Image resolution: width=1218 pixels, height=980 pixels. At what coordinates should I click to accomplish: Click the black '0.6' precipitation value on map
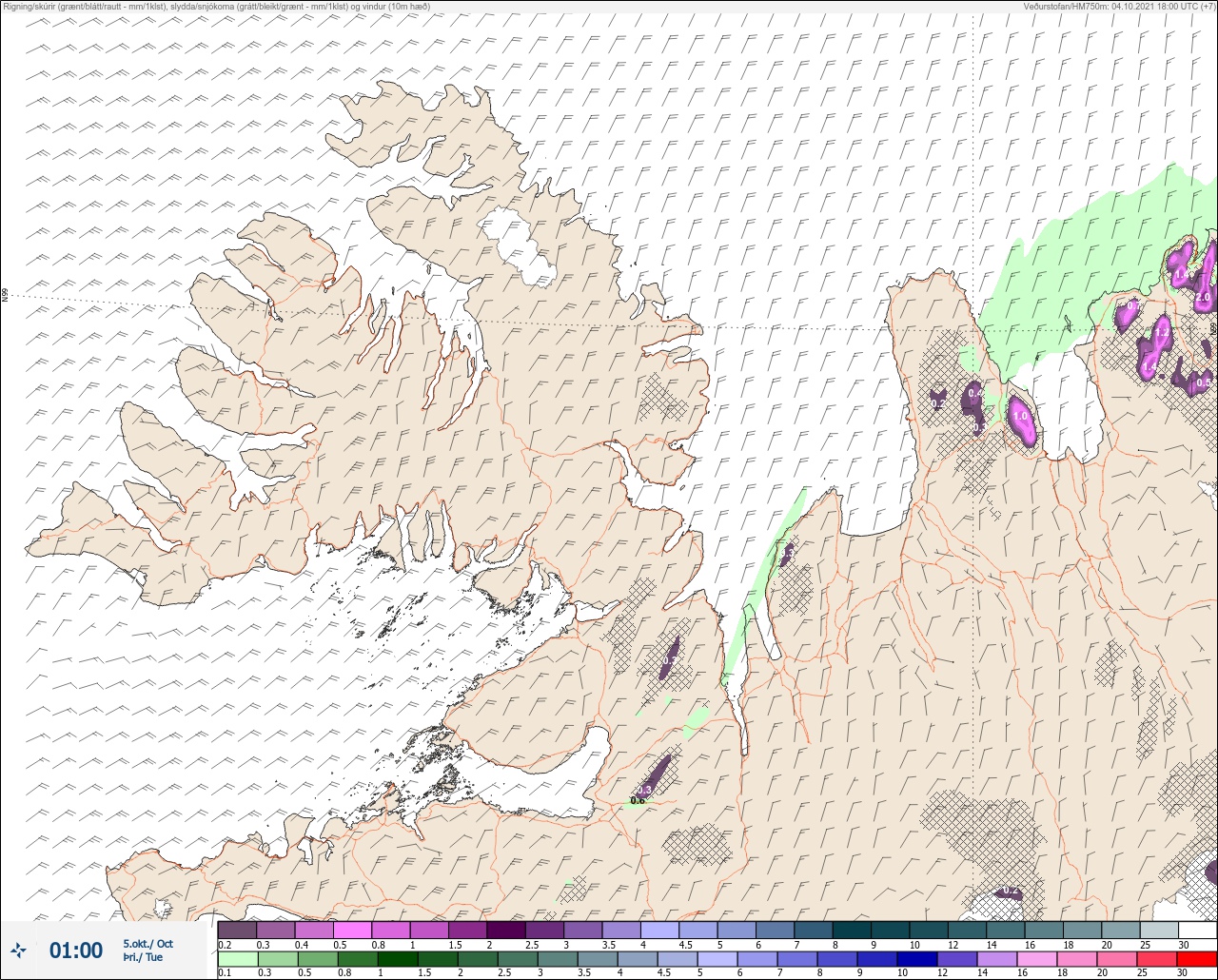pos(638,801)
